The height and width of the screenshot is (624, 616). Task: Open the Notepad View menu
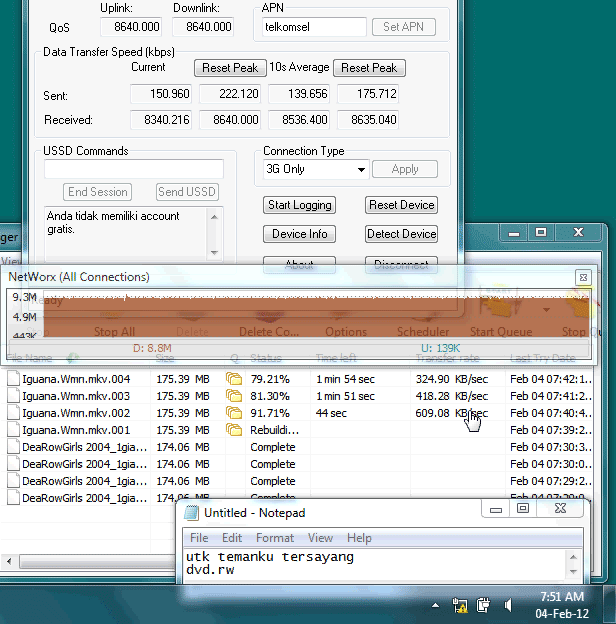point(320,538)
